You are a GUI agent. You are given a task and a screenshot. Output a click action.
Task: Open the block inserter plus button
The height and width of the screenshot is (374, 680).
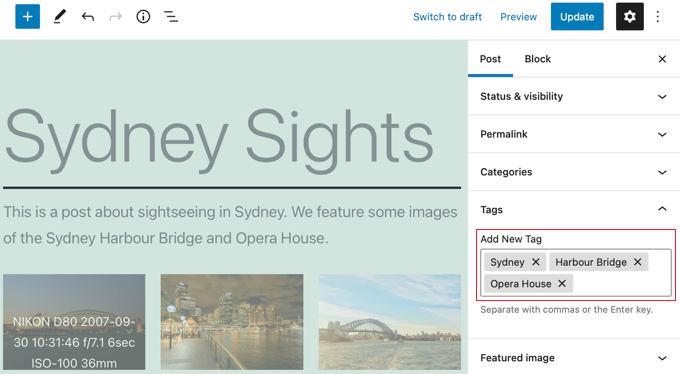[27, 16]
